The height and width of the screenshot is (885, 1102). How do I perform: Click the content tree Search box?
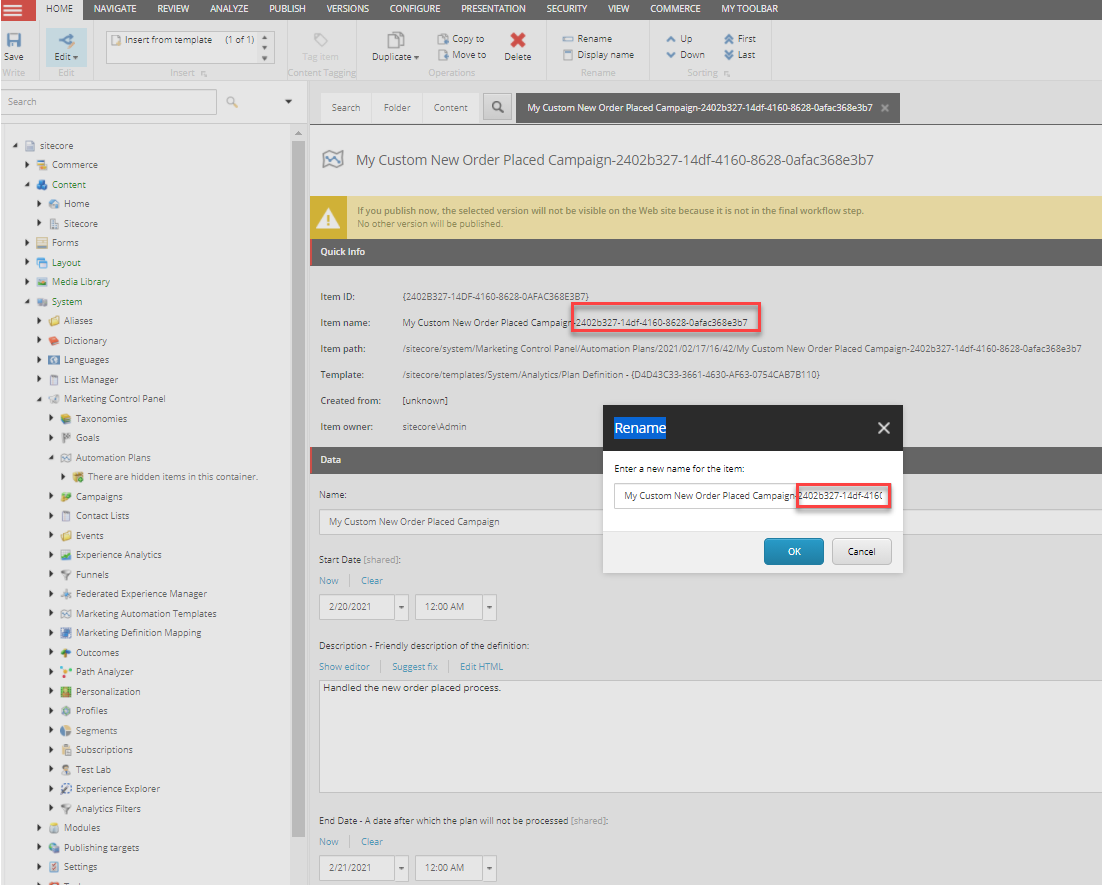109,102
